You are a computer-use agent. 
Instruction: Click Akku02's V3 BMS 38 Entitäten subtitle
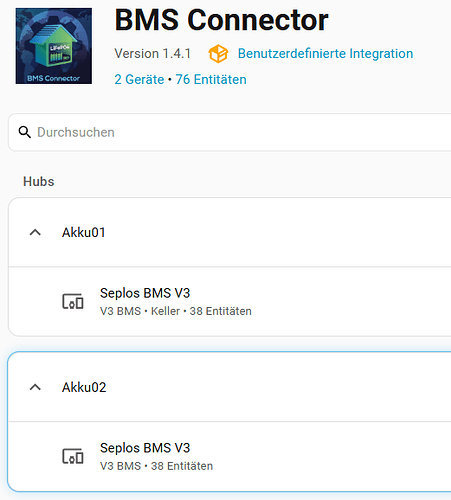(156, 466)
